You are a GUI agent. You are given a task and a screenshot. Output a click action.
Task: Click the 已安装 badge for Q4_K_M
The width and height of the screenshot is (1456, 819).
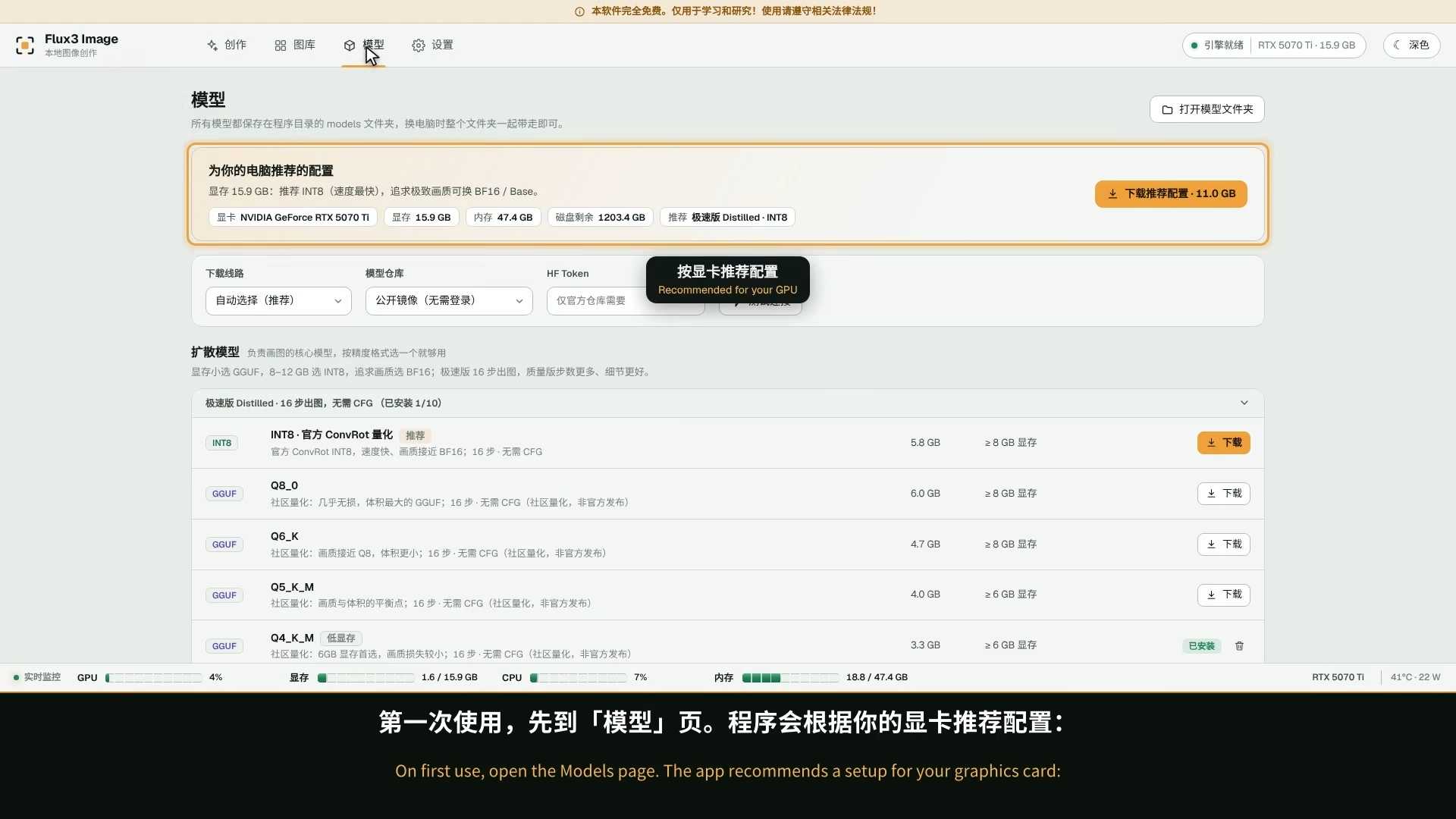coord(1201,646)
